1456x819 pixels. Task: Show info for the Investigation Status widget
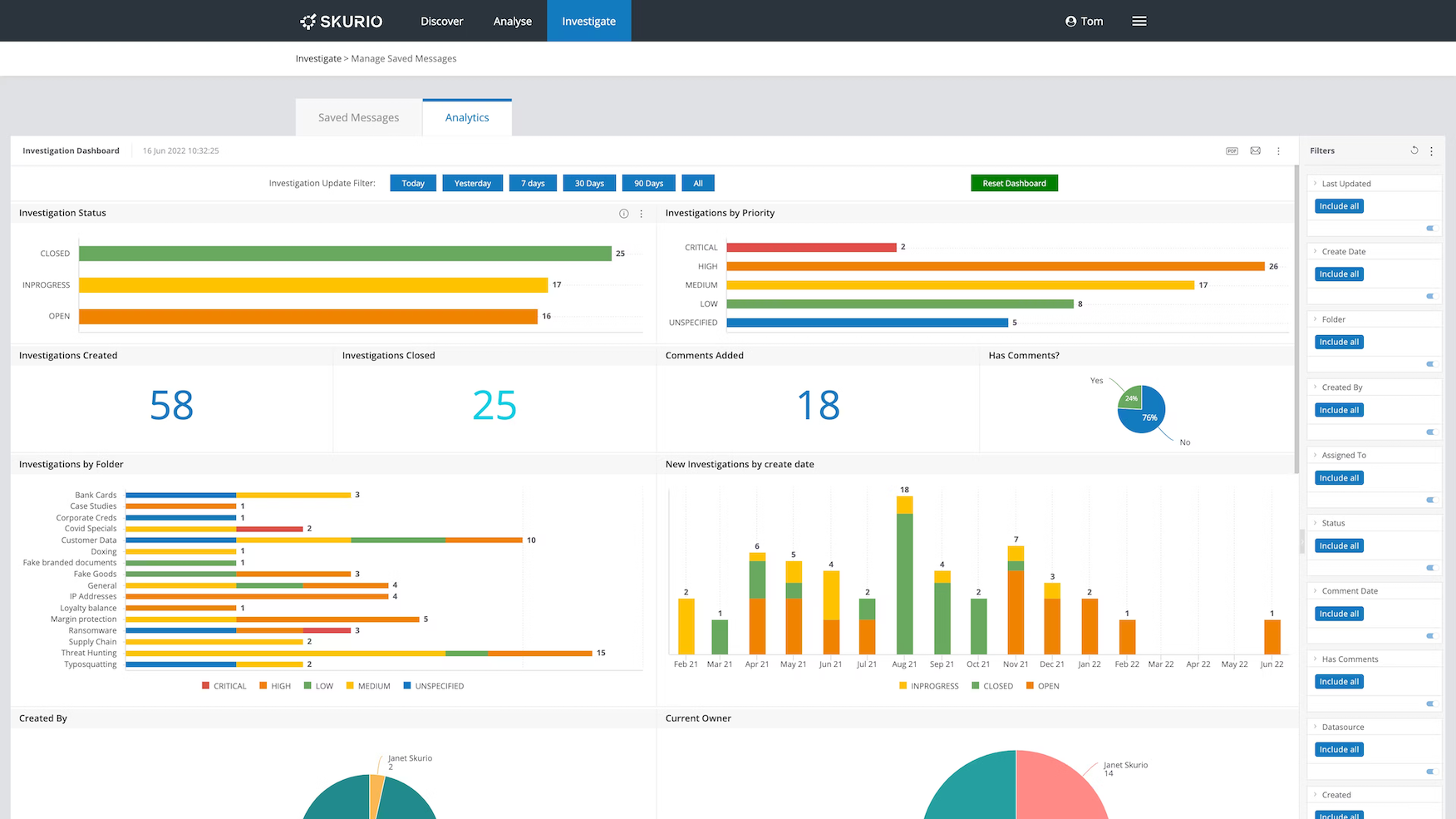point(623,214)
